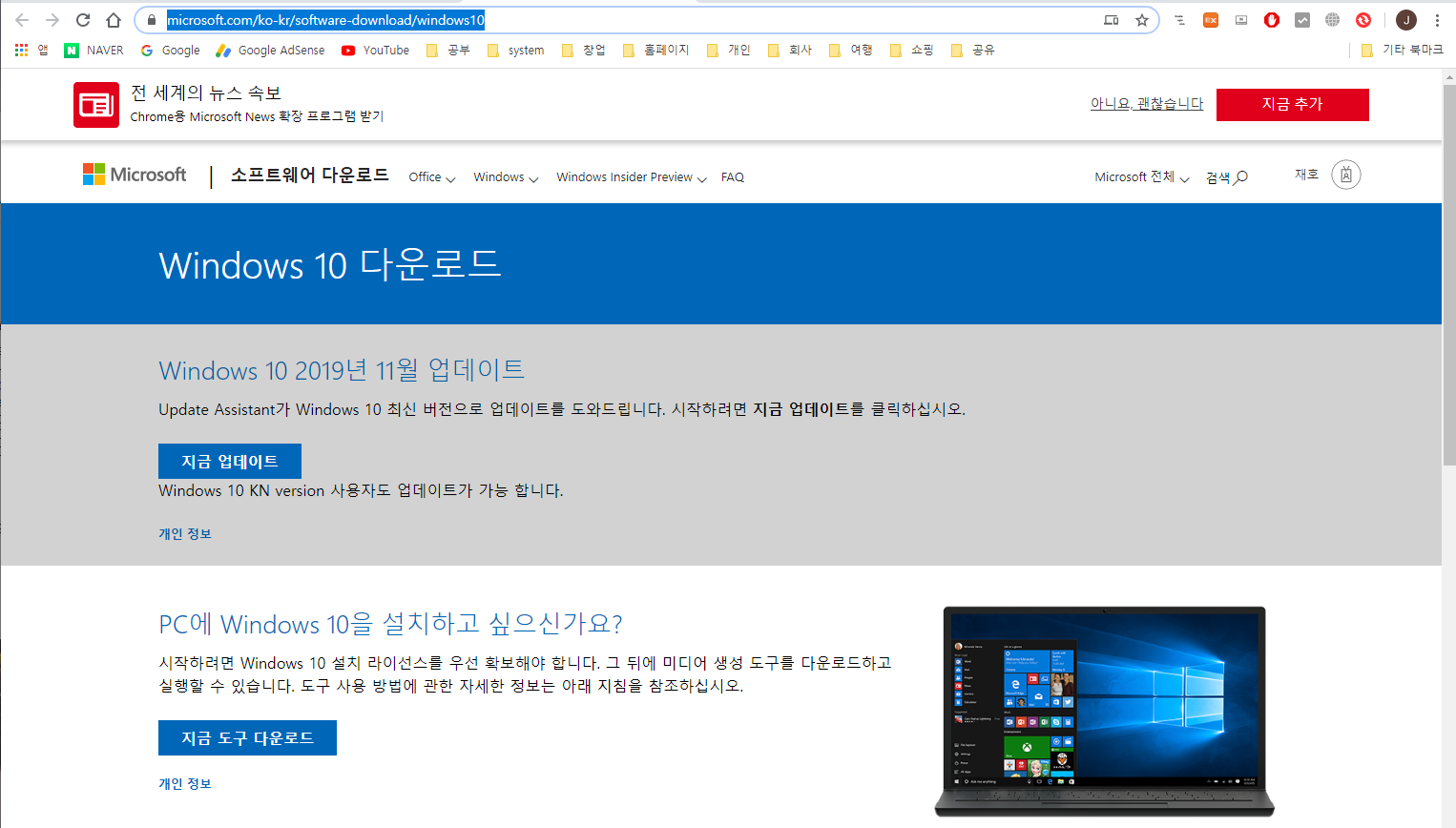Open the 창업 bookmark folder

tap(584, 51)
